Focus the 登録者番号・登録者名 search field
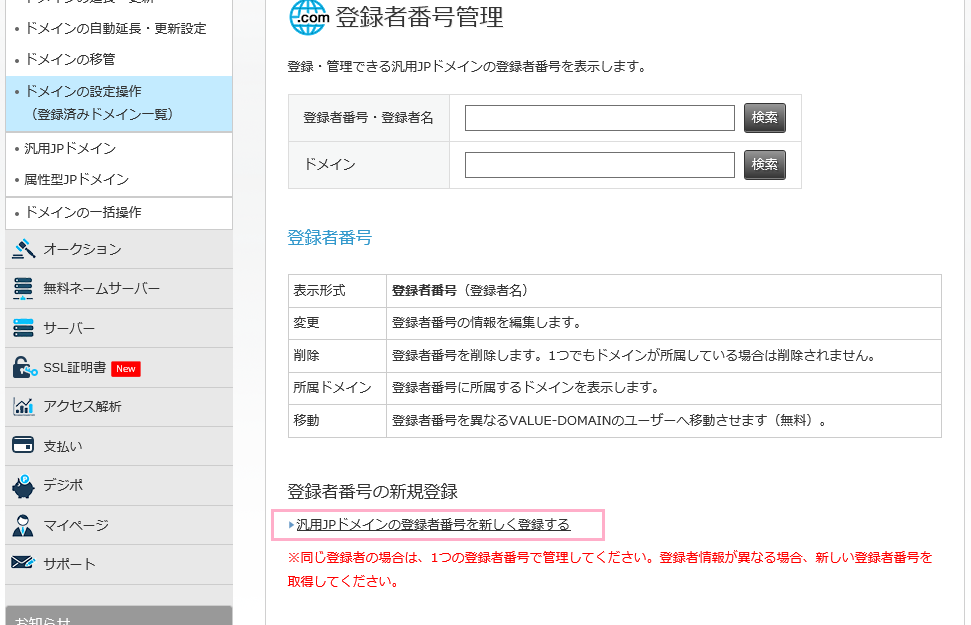Viewport: 971px width, 625px height. coord(599,118)
